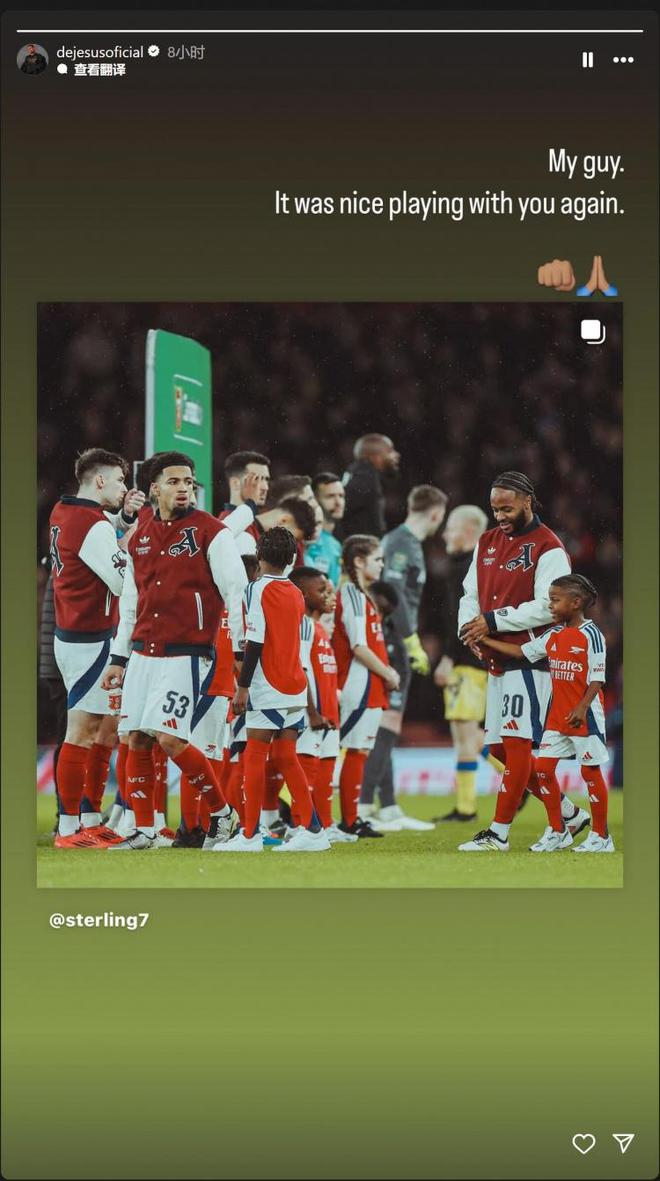660x1181 pixels.
Task: Open the shared Arsenal lineup photo post
Action: [x=330, y=595]
